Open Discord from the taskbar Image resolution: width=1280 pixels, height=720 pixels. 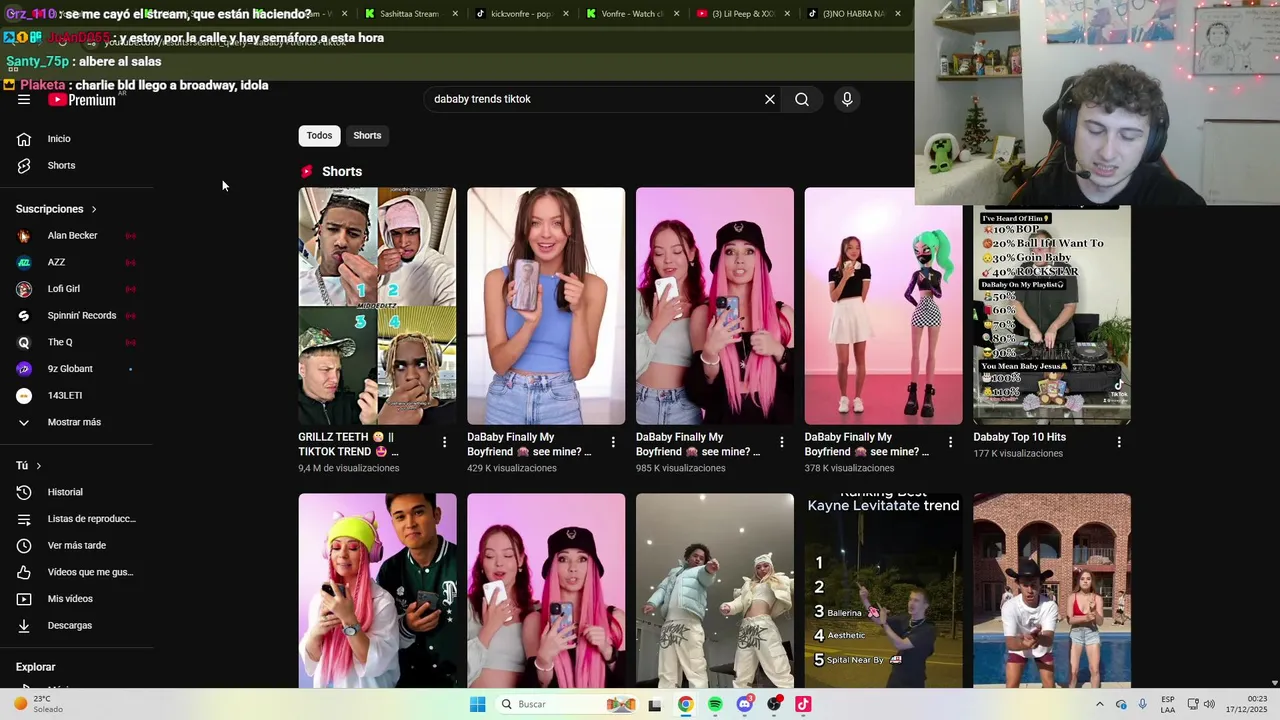tap(744, 704)
